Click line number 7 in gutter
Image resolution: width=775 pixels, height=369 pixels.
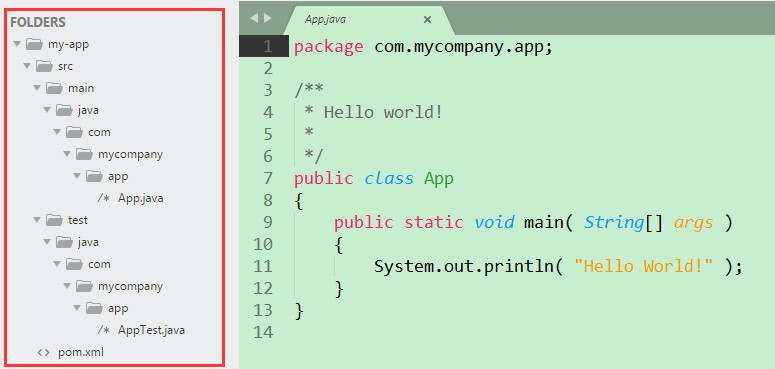tap(267, 178)
